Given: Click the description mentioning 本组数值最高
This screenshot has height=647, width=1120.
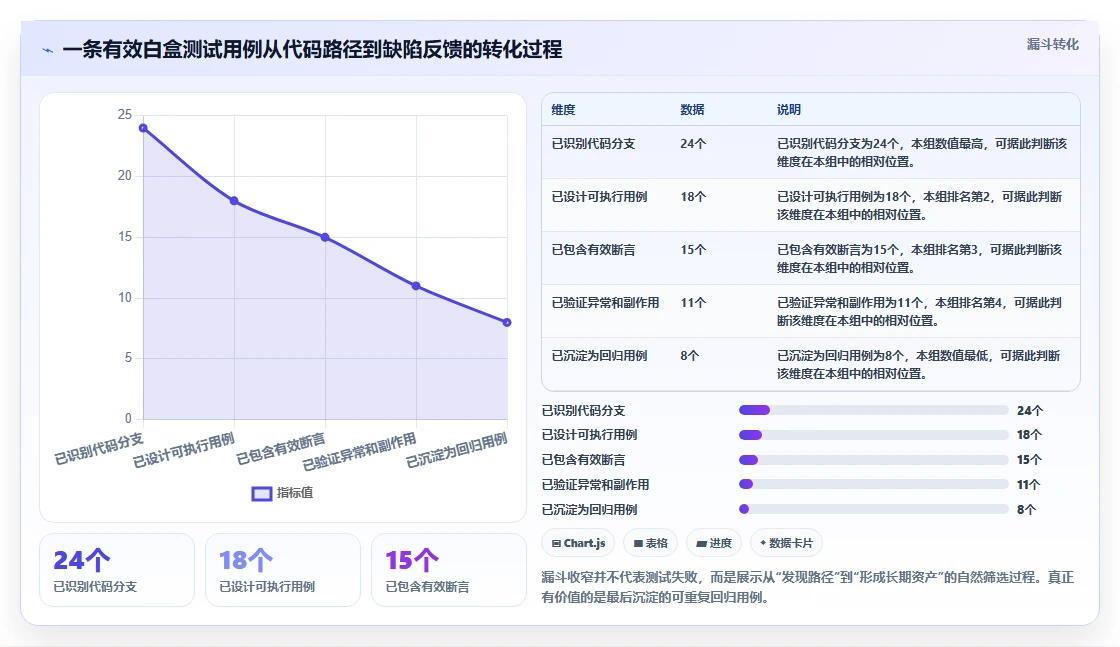Looking at the screenshot, I should tap(921, 153).
